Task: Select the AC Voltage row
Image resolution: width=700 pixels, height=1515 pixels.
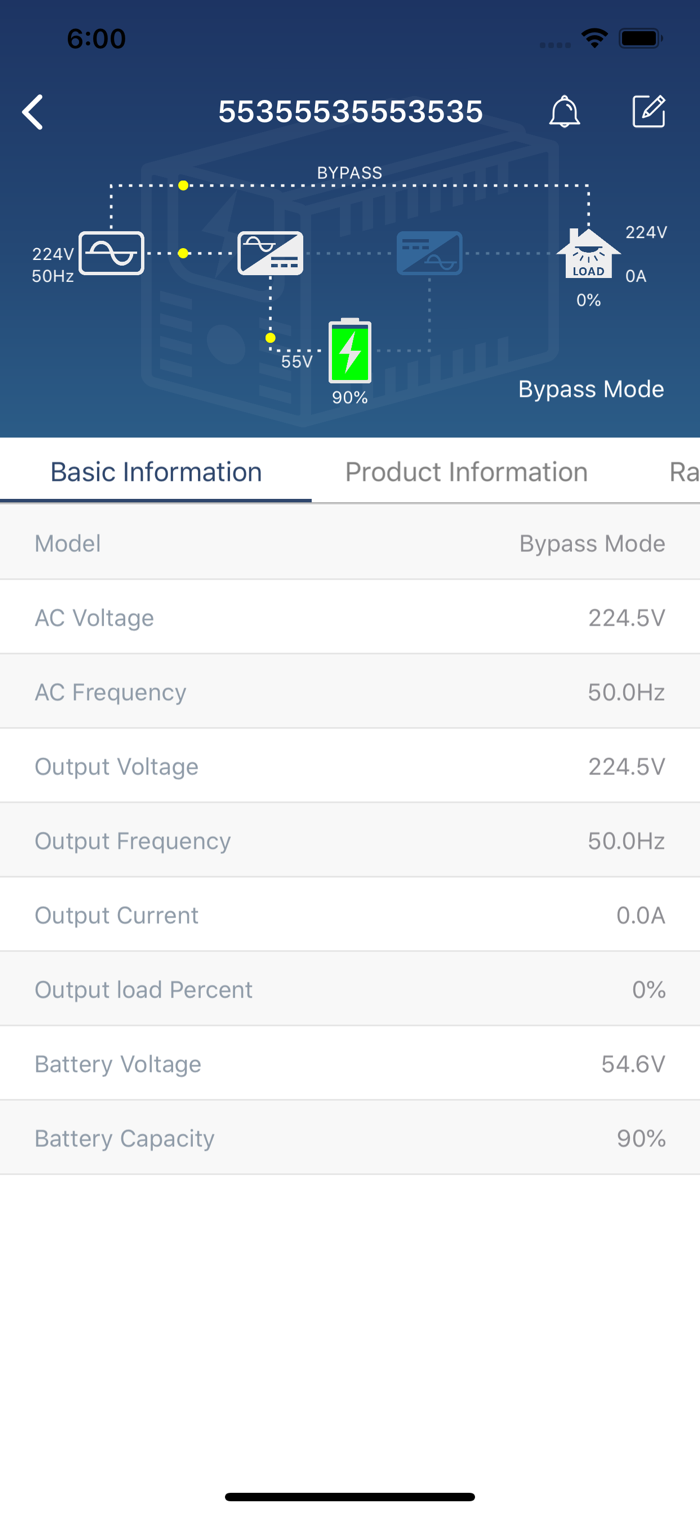Action: (350, 617)
